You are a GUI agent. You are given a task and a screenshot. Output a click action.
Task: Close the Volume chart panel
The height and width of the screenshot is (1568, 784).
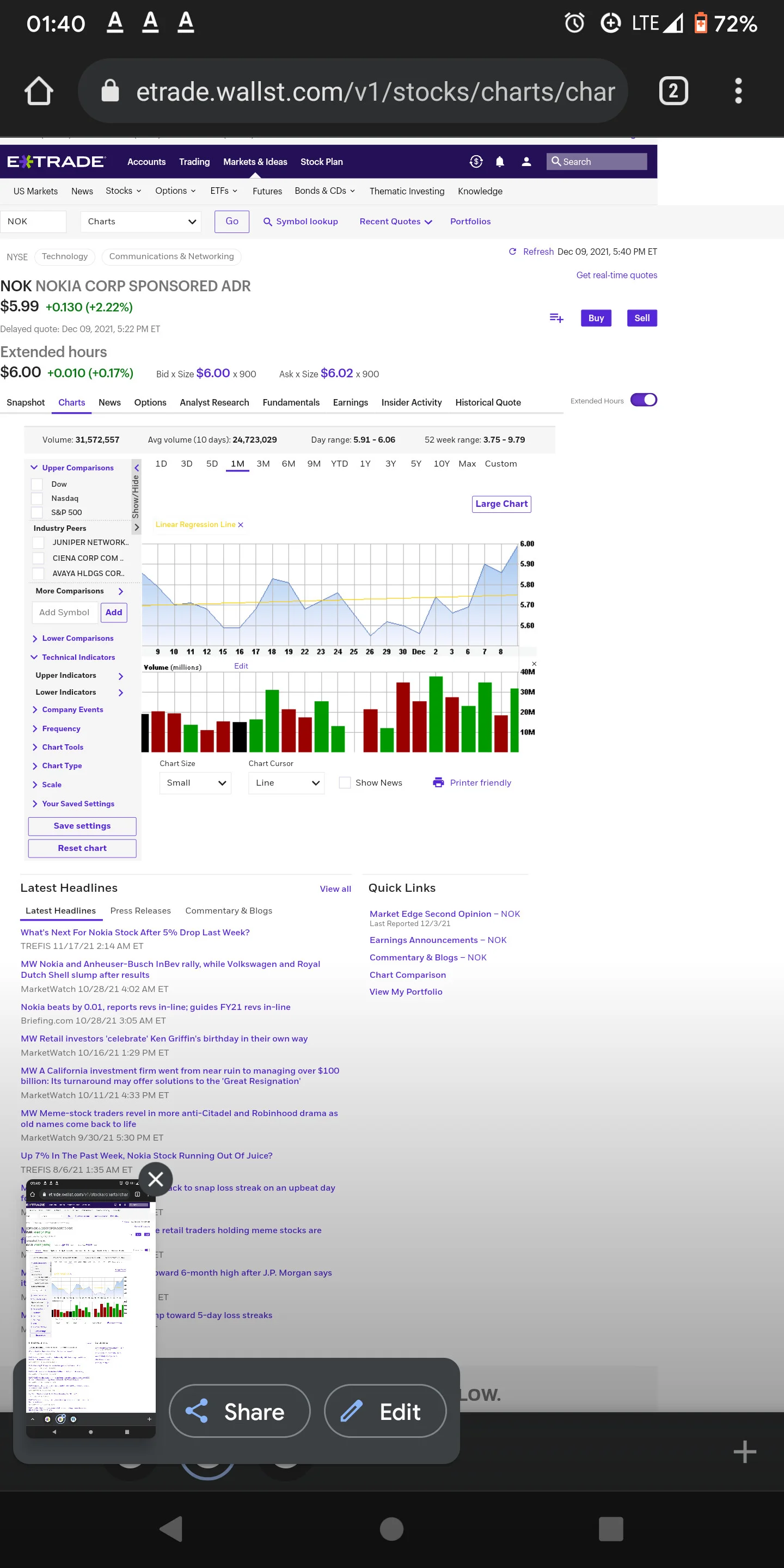[x=534, y=664]
